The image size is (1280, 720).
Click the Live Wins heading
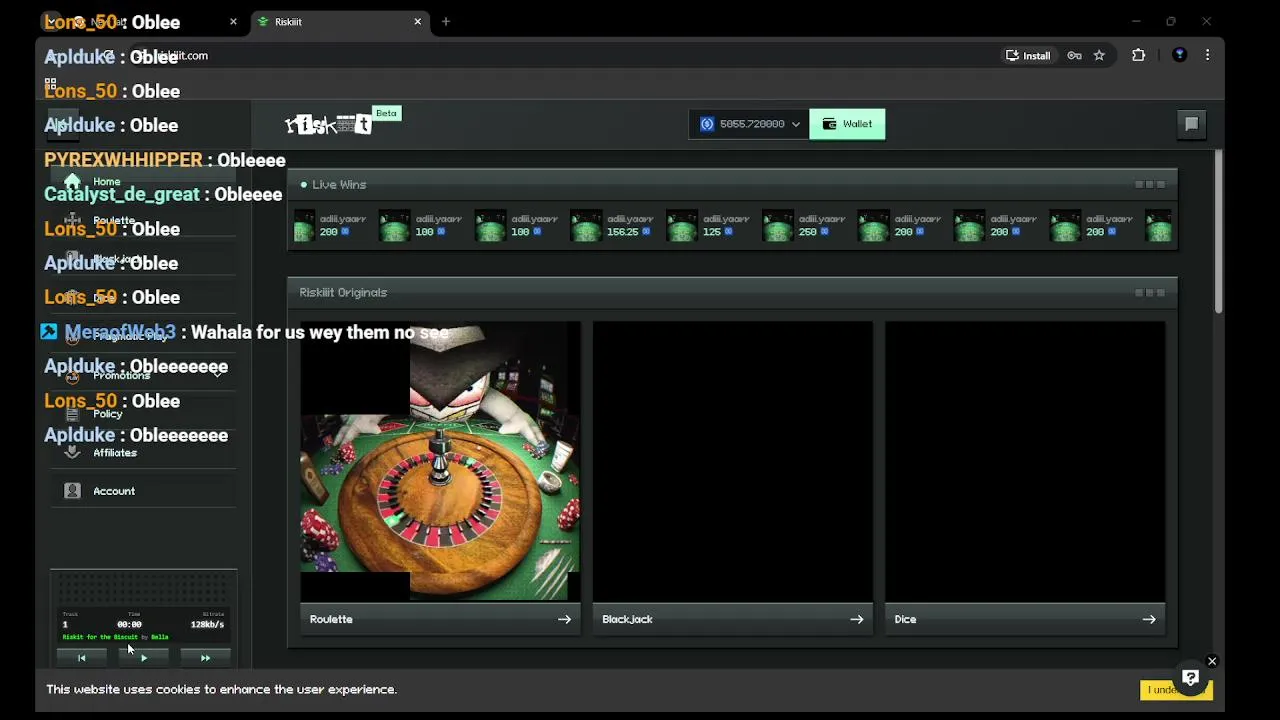(x=339, y=185)
